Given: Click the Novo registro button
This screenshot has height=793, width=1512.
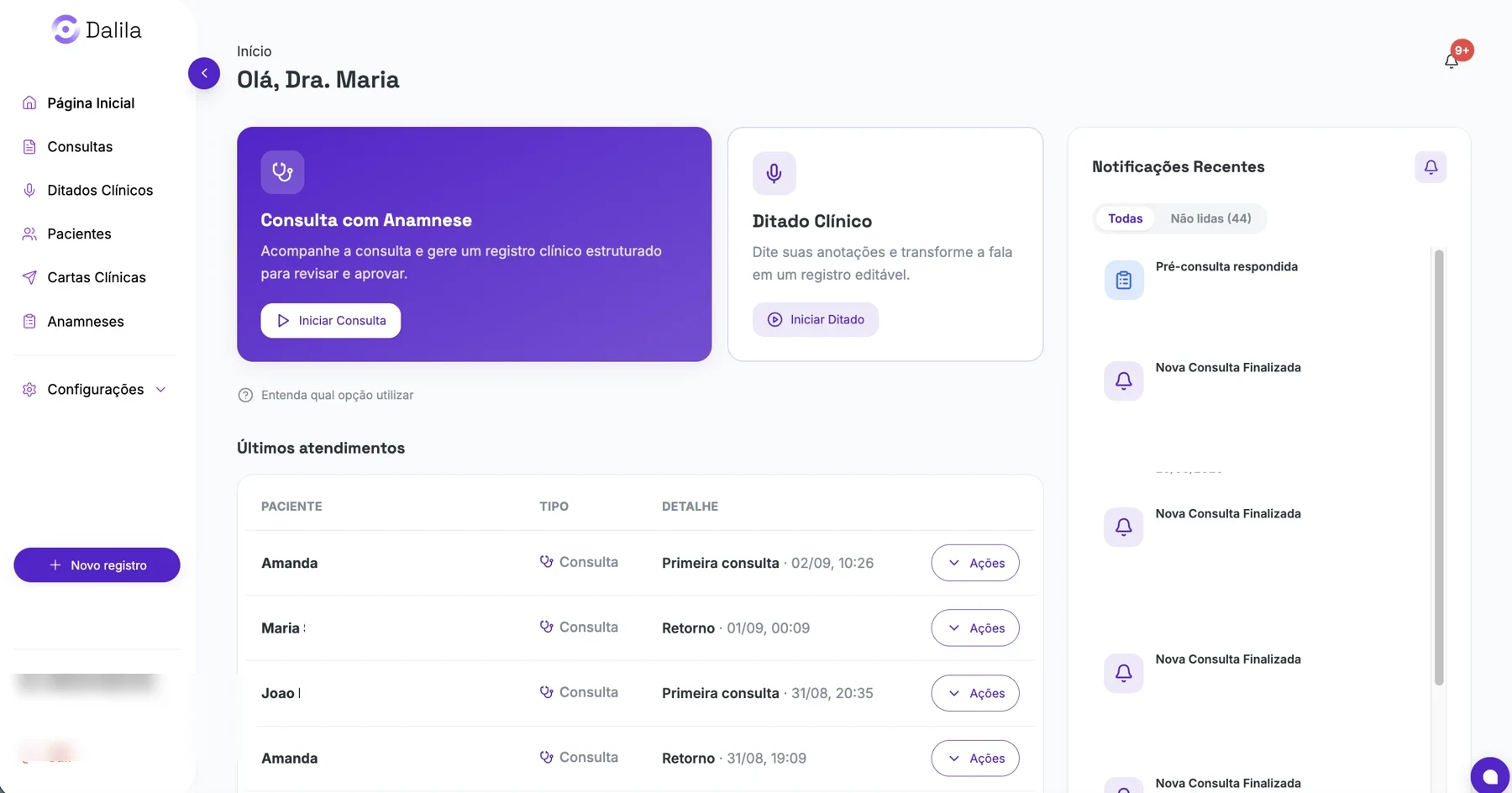Looking at the screenshot, I should 97,565.
